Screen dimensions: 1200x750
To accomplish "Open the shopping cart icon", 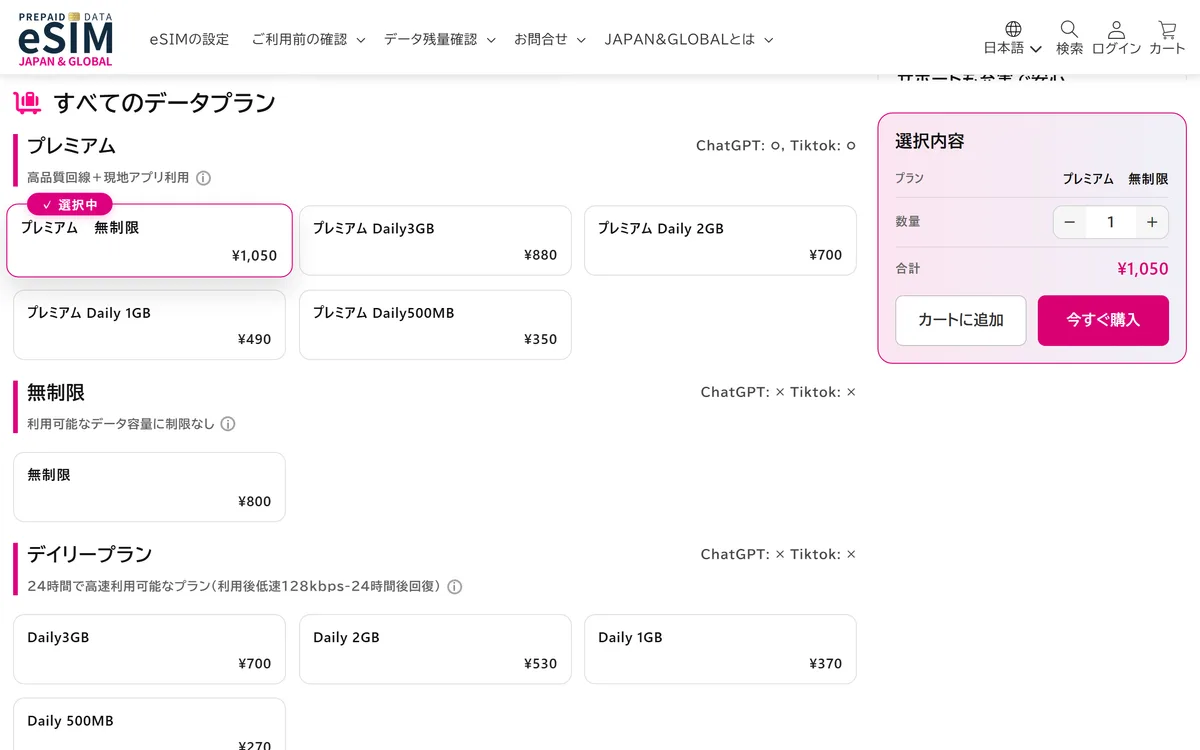I will pos(1167,29).
